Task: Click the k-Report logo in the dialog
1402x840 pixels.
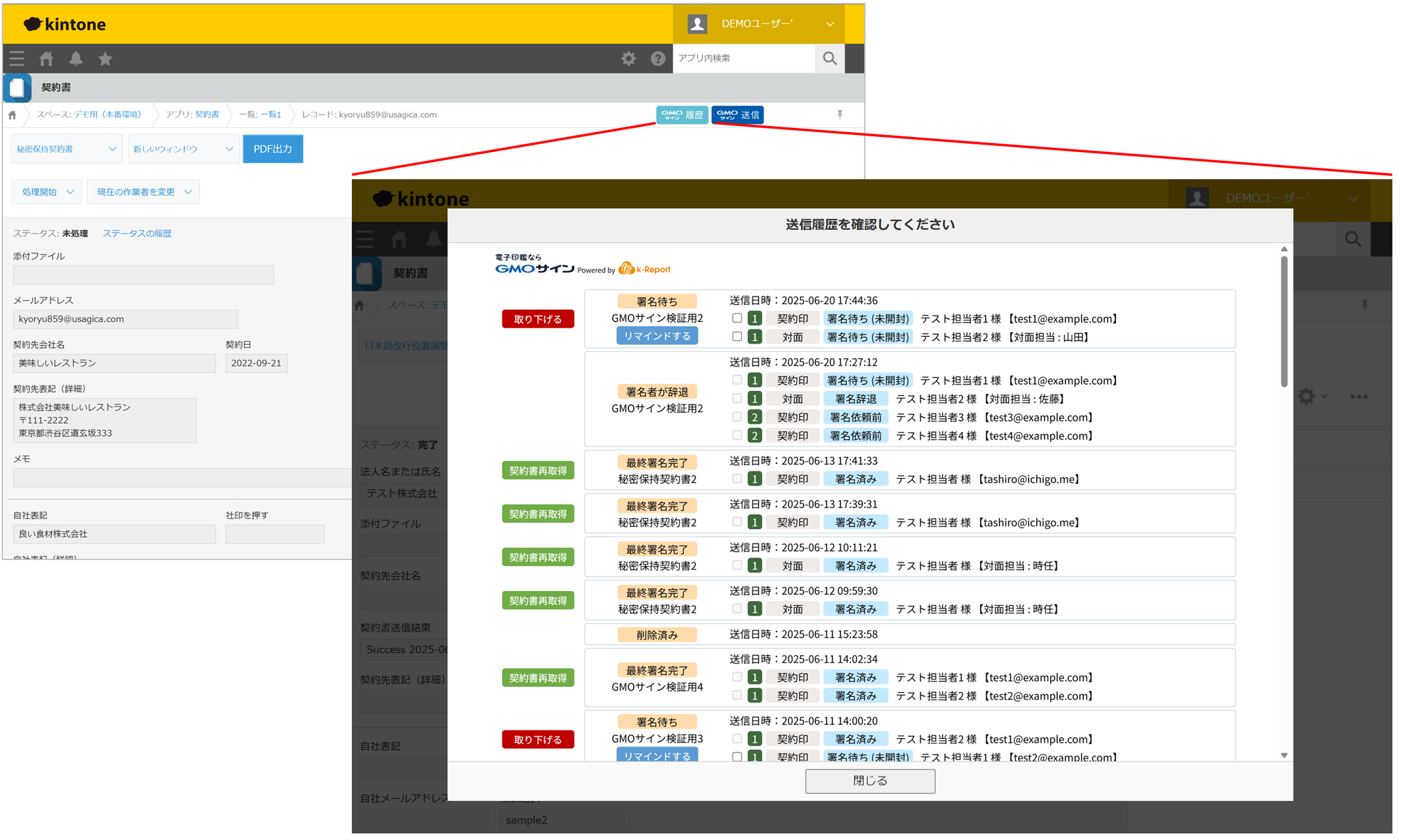Action: point(645,268)
